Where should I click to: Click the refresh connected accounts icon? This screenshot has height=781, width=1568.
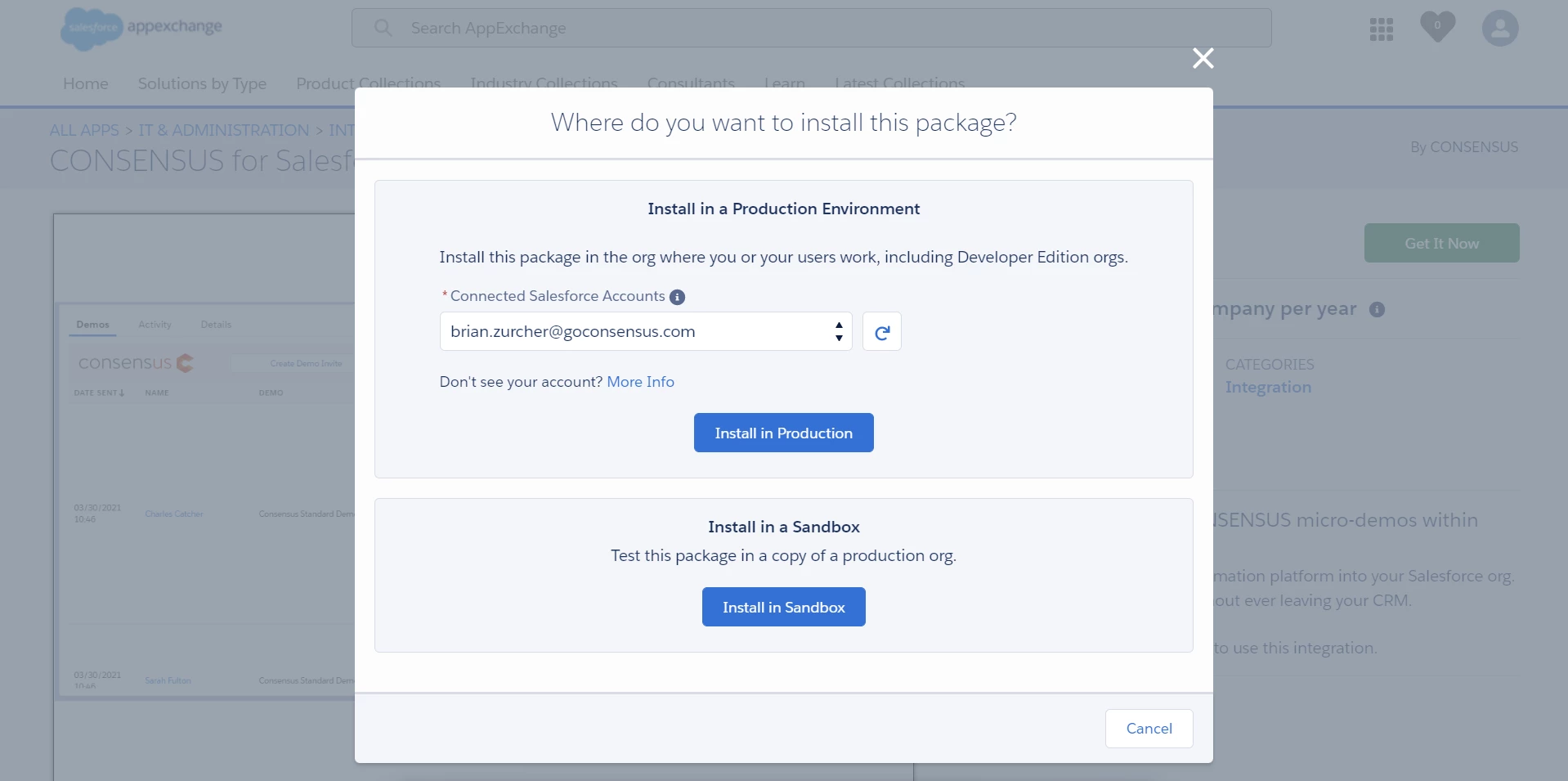coord(881,332)
